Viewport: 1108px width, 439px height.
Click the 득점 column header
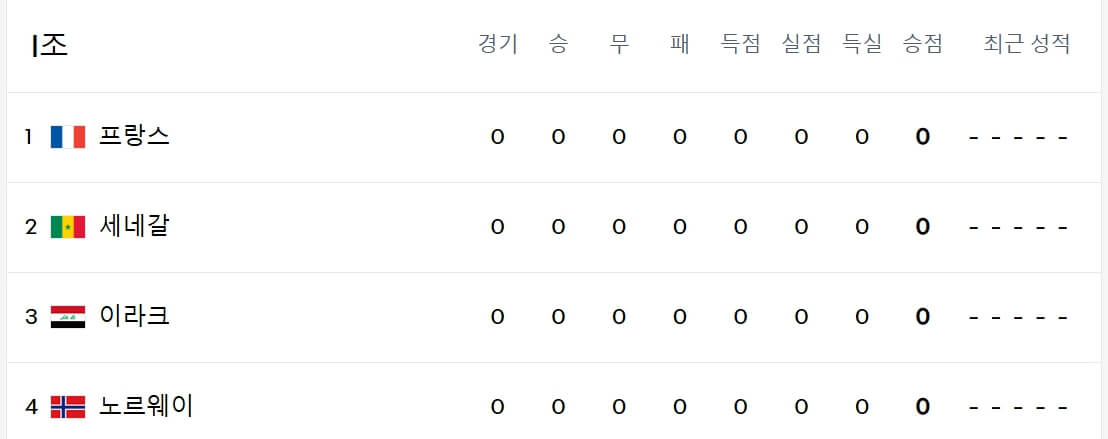[740, 45]
